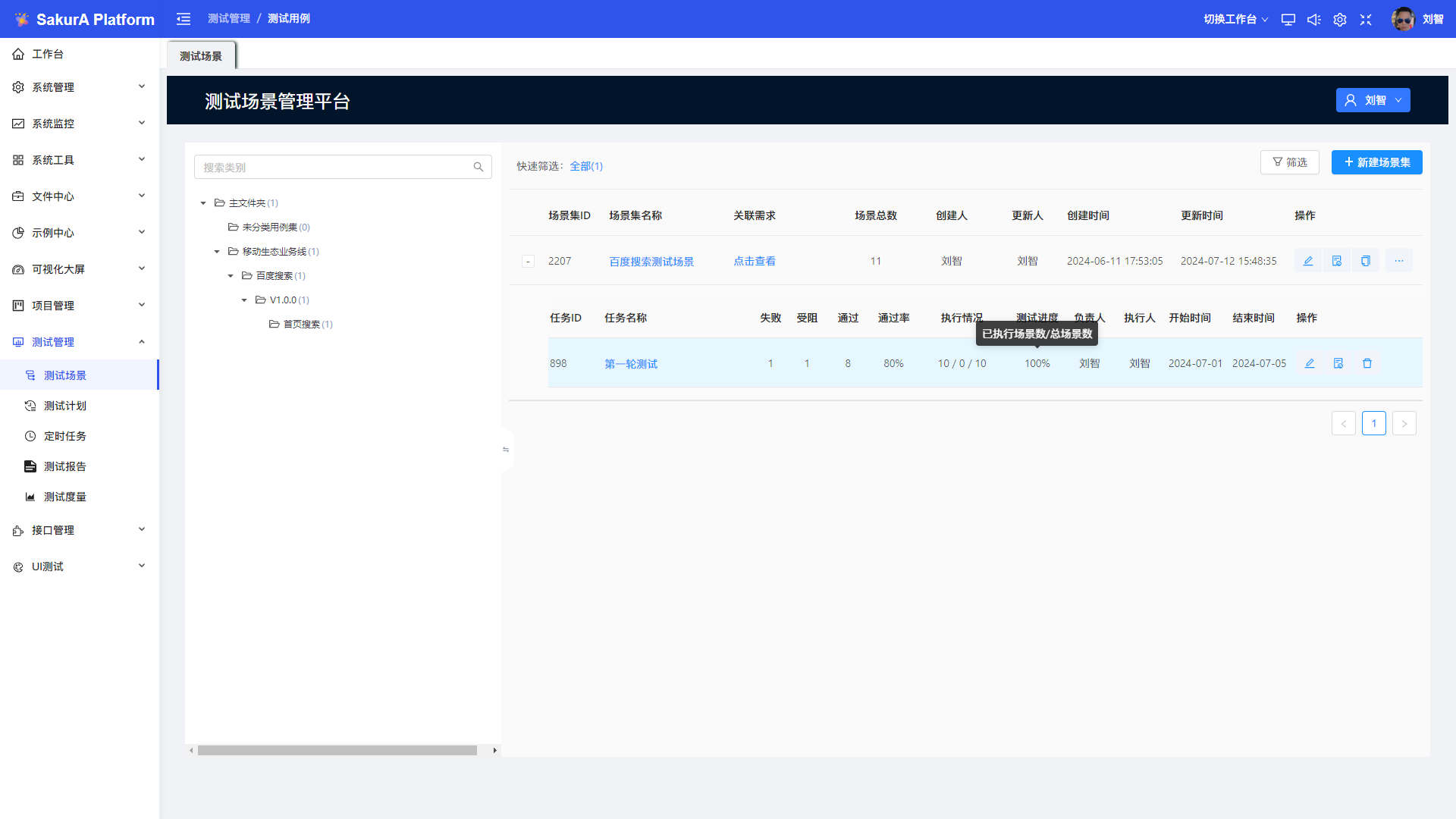Open the report icon for scene set 2207
Viewport: 1456px width, 819px height.
[x=1337, y=261]
